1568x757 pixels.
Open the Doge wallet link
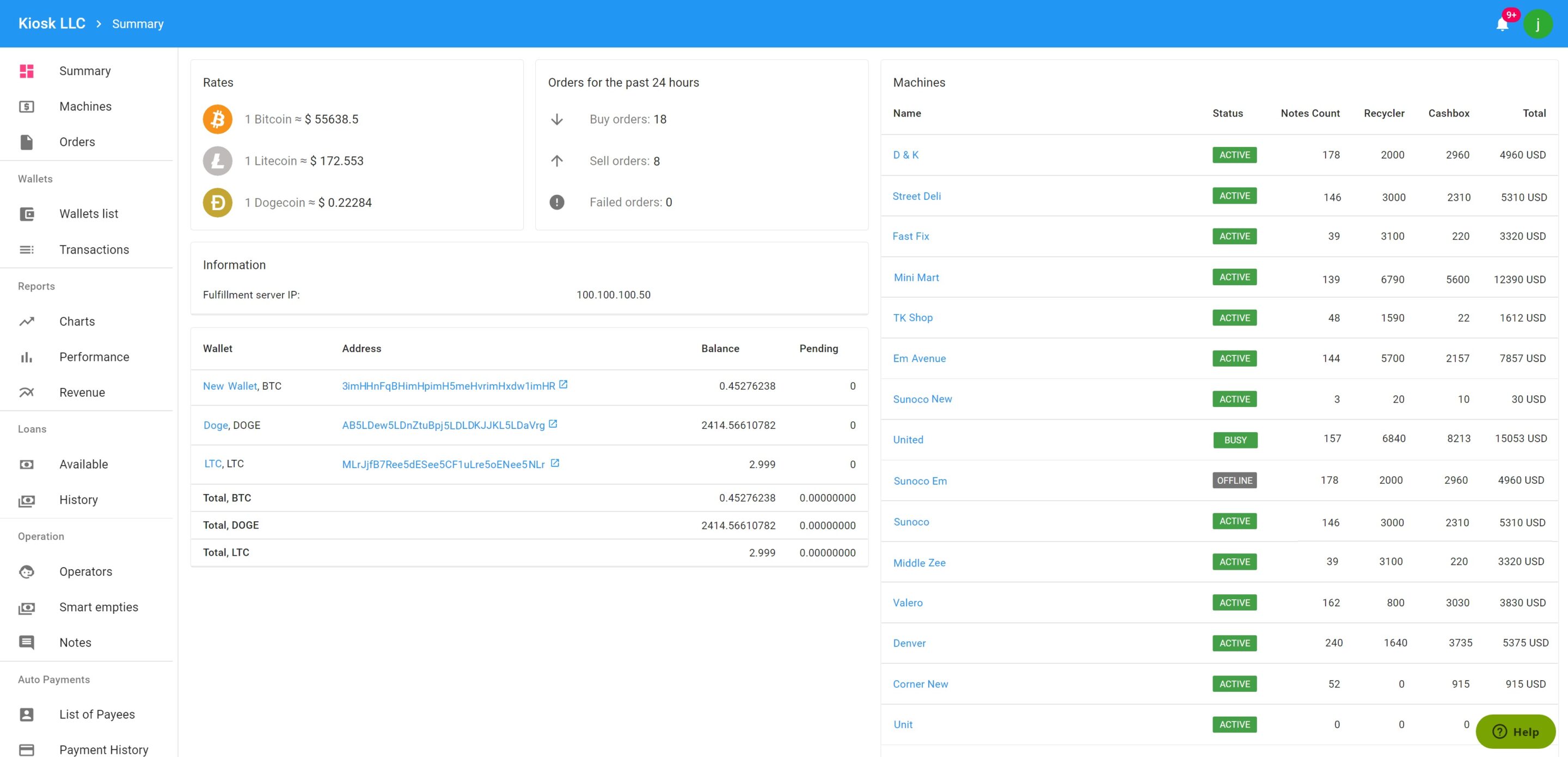tap(215, 426)
